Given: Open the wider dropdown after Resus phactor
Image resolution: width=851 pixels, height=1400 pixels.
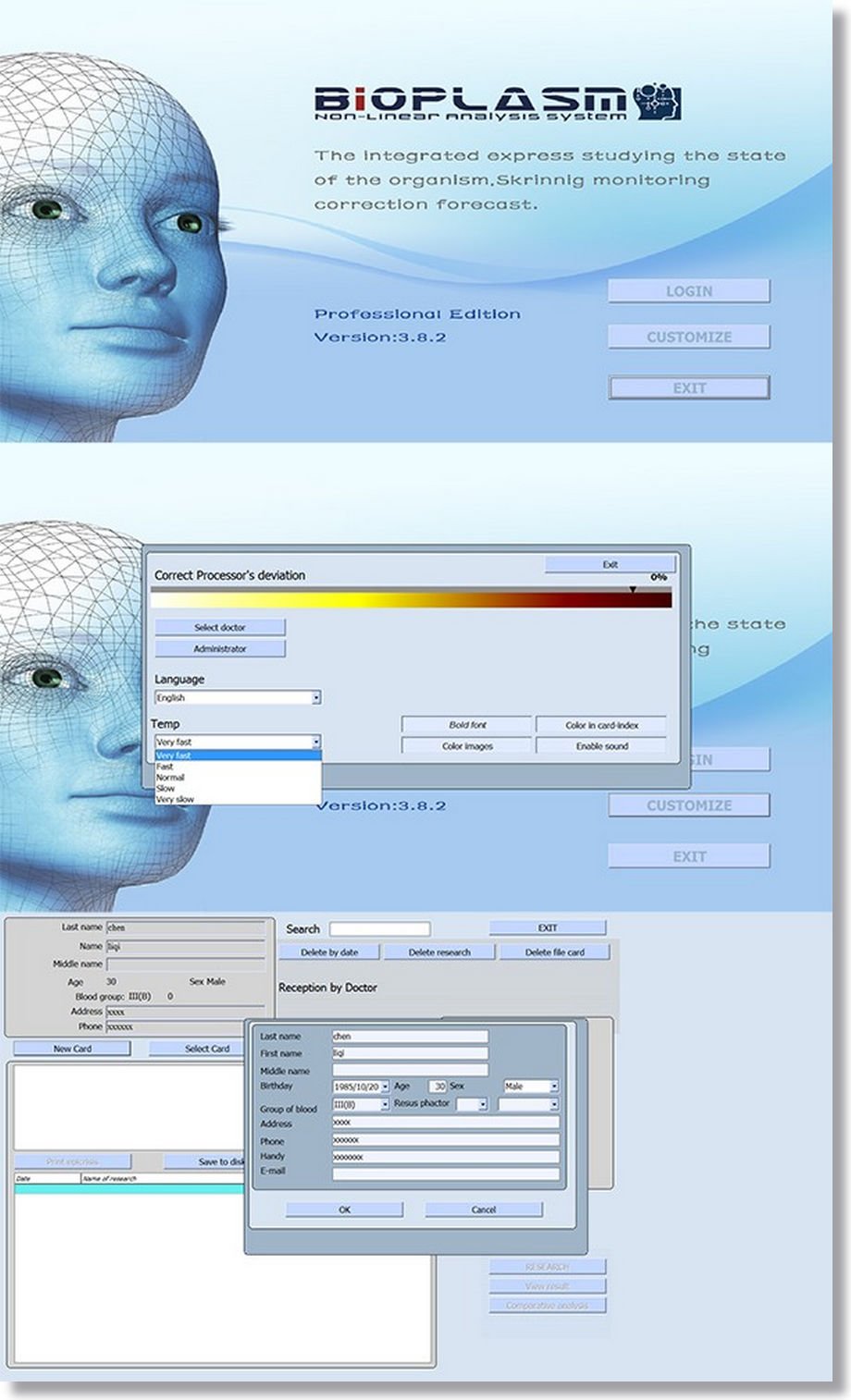Looking at the screenshot, I should coord(529,1104).
